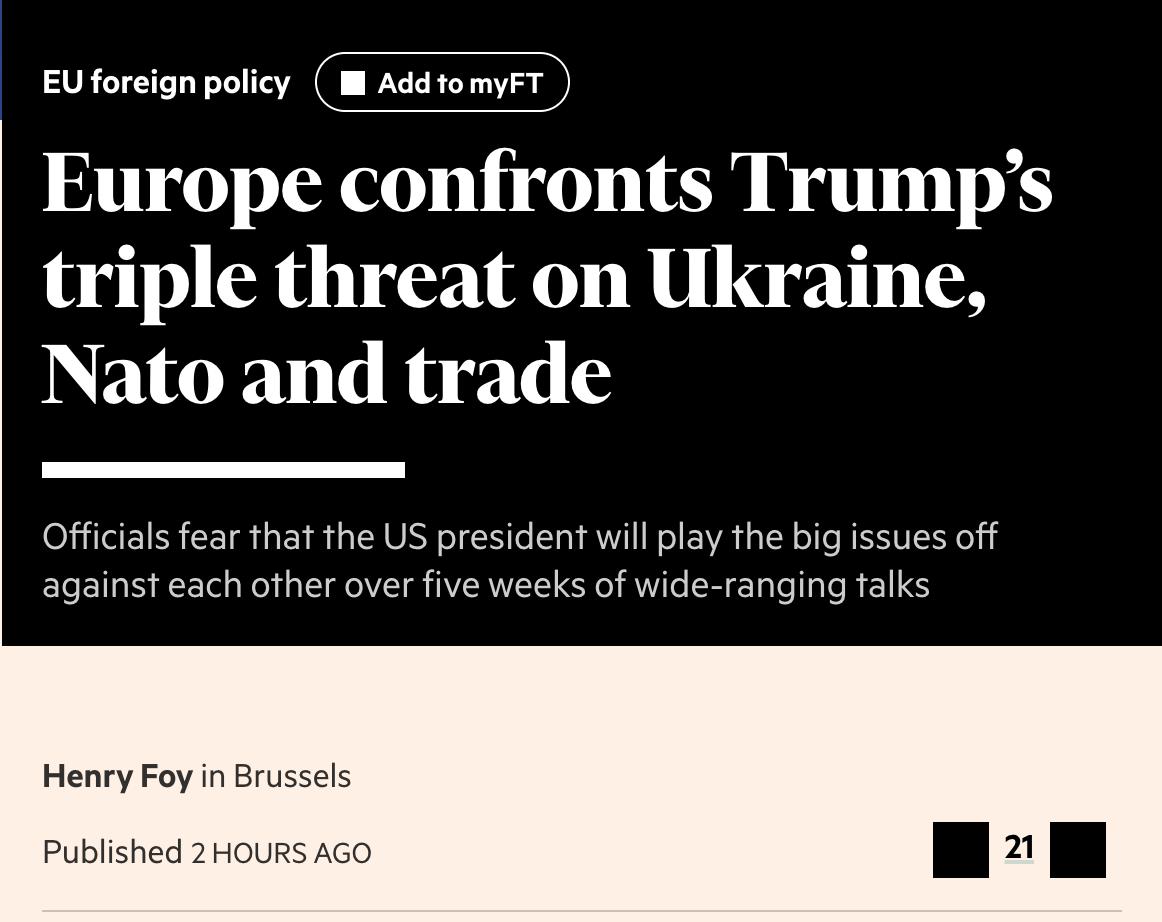This screenshot has width=1162, height=922.
Task: Click the 'in Brussels' location text
Action: pyautogui.click(x=276, y=776)
